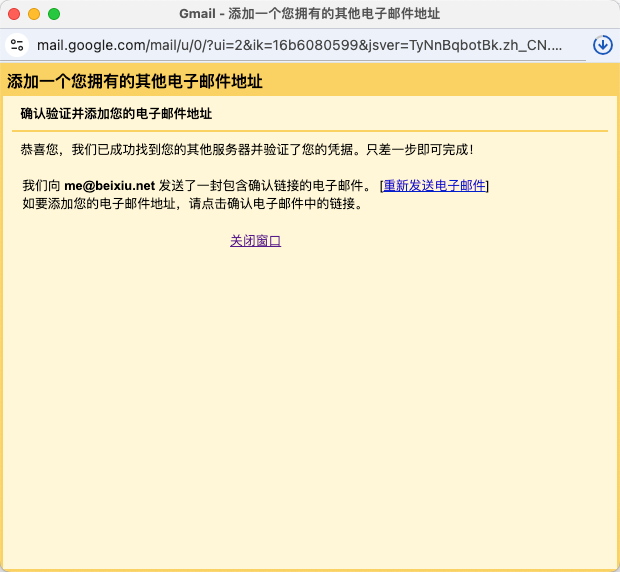Click the text 发送了一封包含确认链接的电子邮件
The width and height of the screenshot is (620, 572).
(265, 185)
